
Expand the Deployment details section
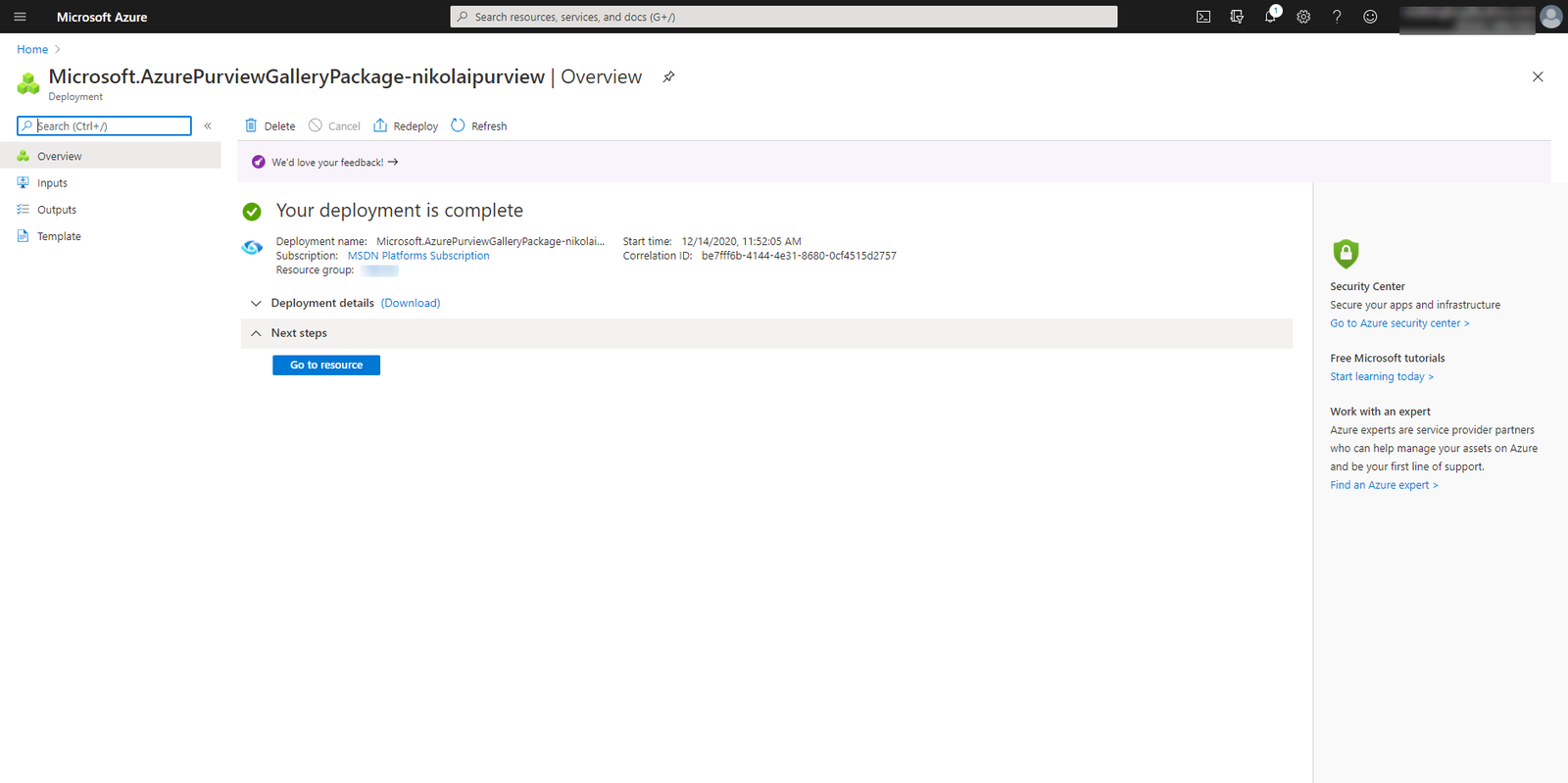point(257,304)
